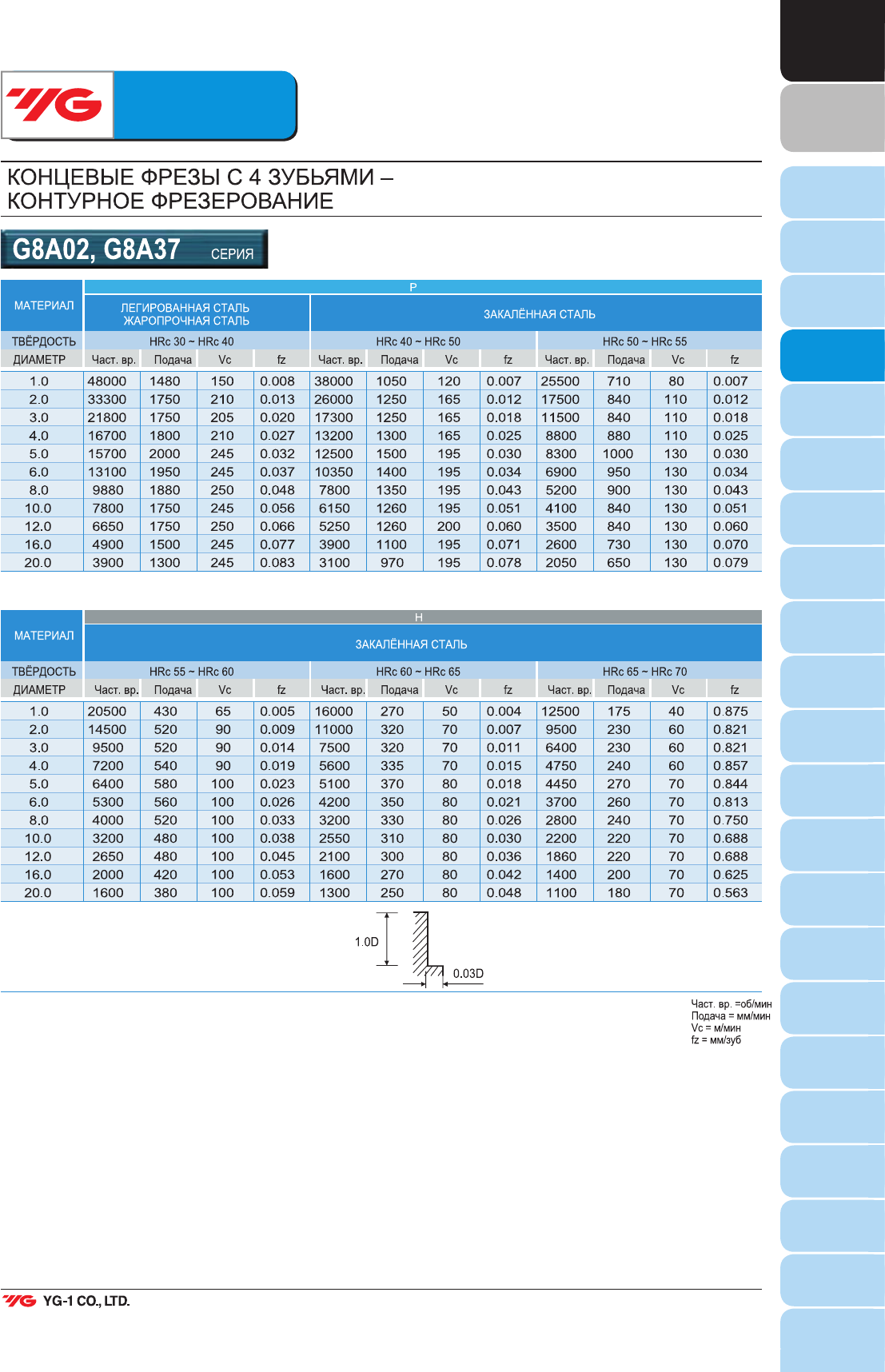Viewport: 885px width, 1372px height.
Task: Click the hatched milling cut diagram
Action: (x=427, y=949)
